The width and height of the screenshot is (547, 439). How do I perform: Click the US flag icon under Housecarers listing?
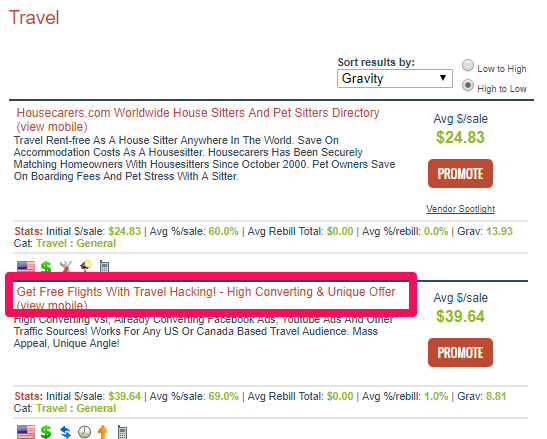pyautogui.click(x=26, y=267)
